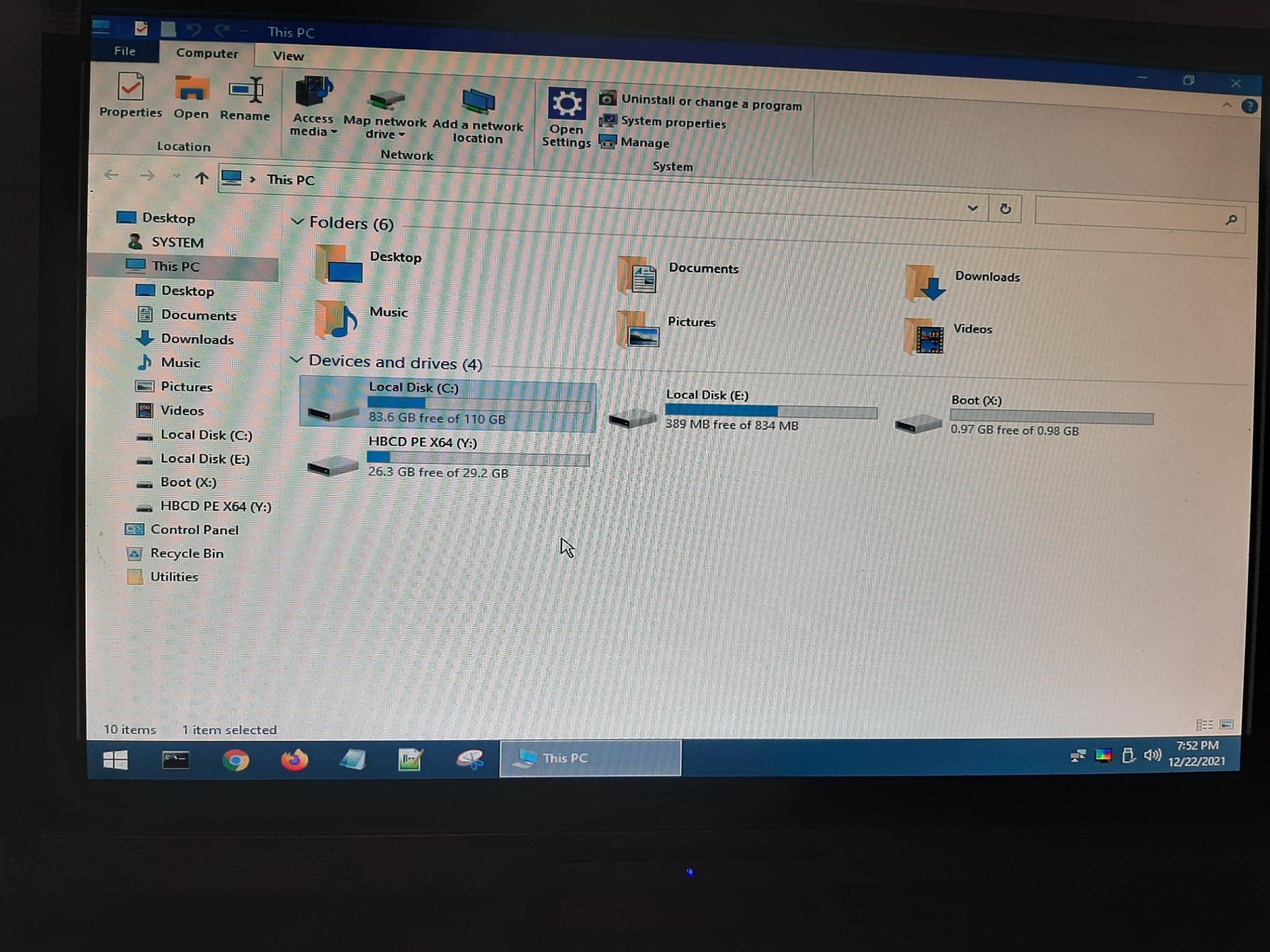Switch to the Computer tab
This screenshot has width=1270, height=952.
coord(207,53)
